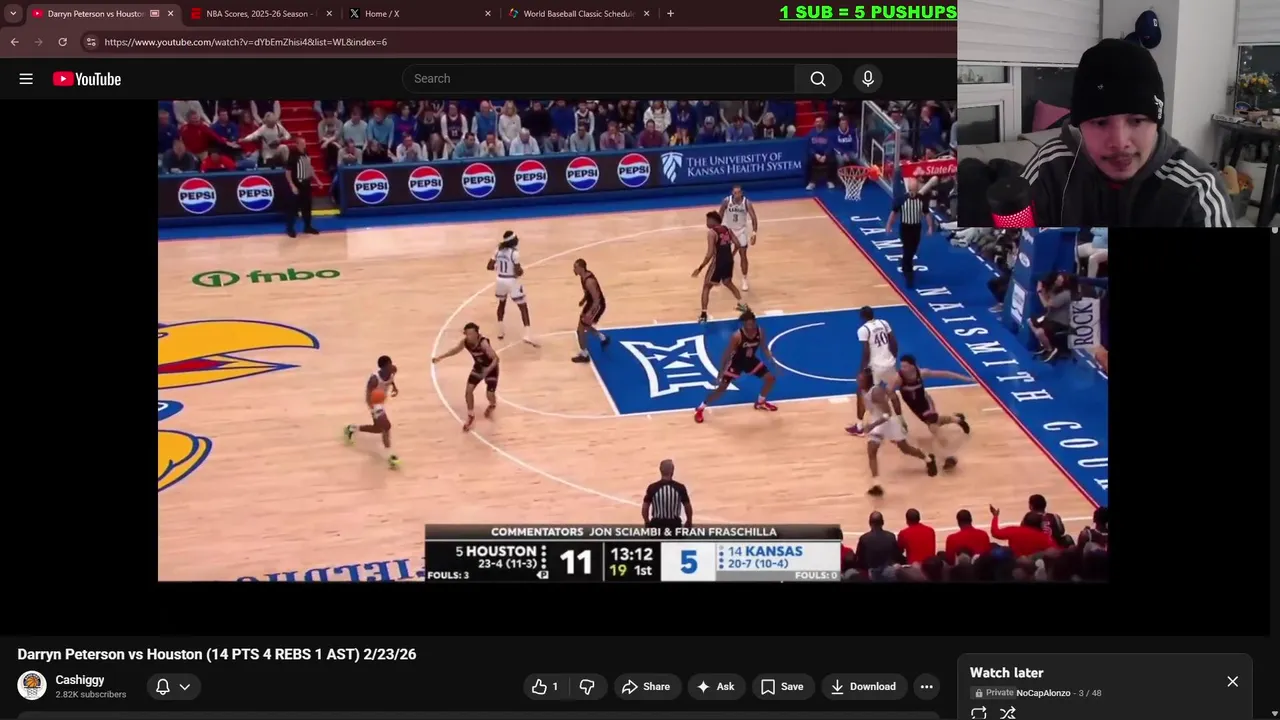Screen dimensions: 1280x720
Task: Close the Darryn Peterson tab
Action: point(170,14)
